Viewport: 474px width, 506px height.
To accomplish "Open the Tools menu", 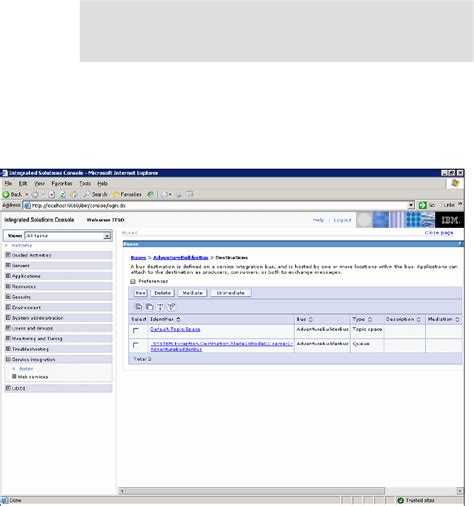I will (85, 183).
